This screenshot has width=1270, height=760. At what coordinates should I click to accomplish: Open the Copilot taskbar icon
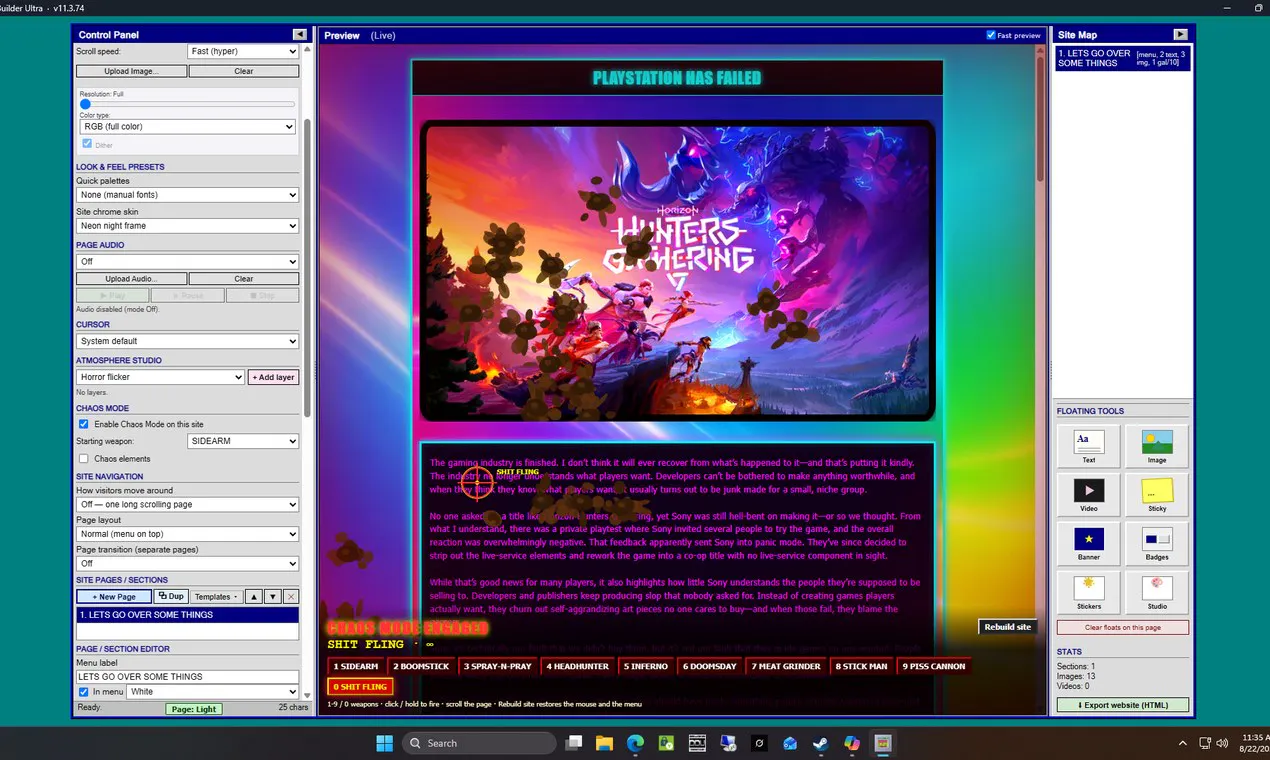851,743
